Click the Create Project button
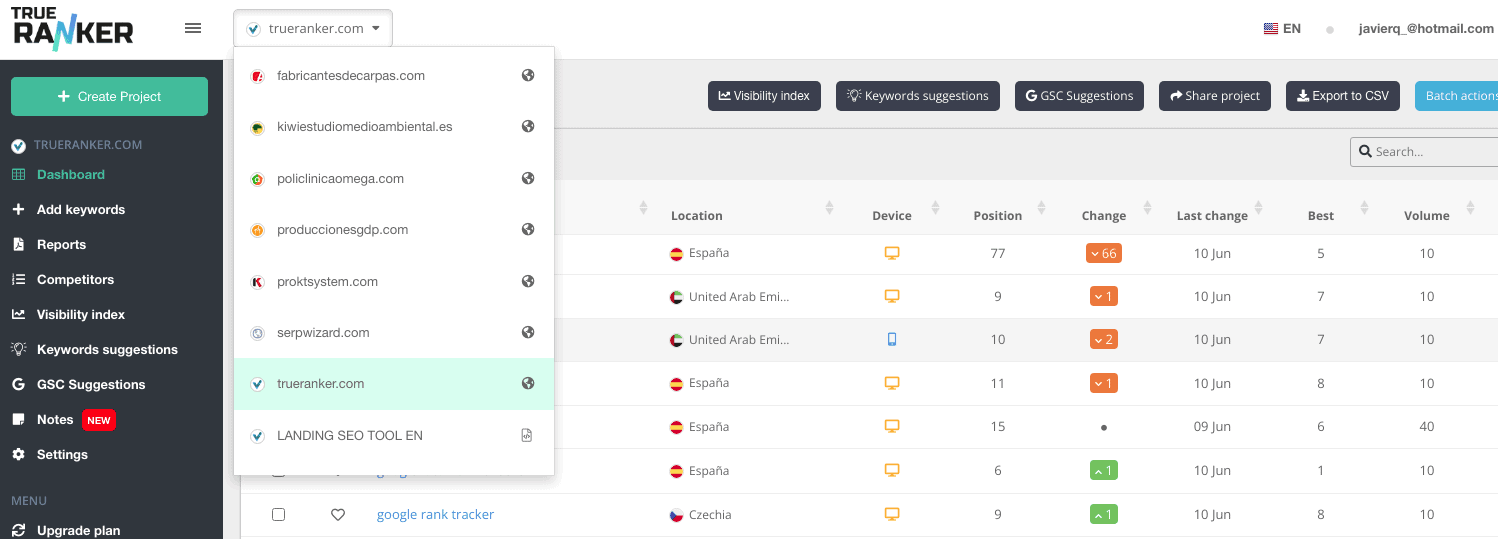1498x539 pixels. (x=110, y=96)
